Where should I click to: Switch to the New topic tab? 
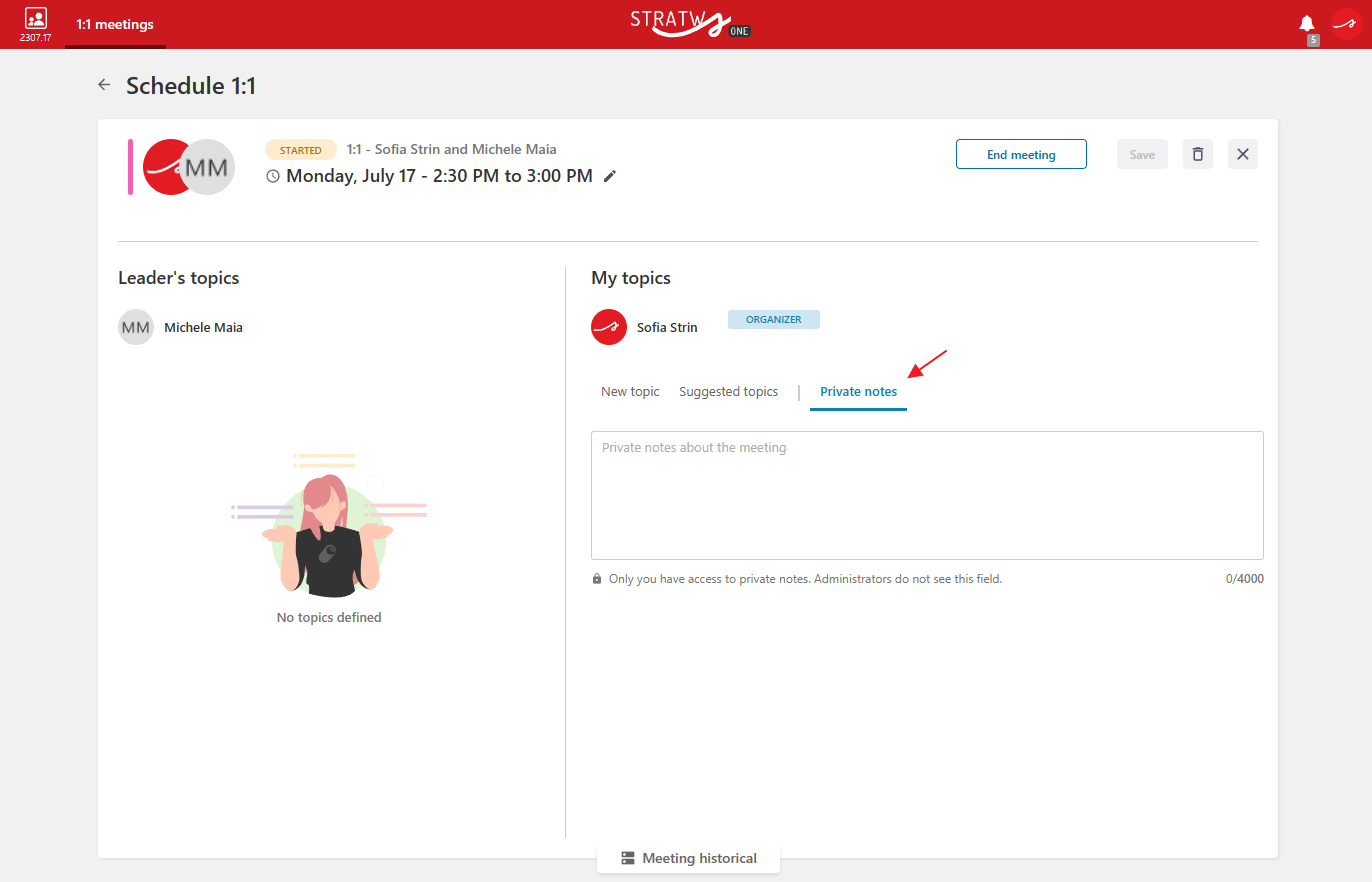(x=630, y=392)
